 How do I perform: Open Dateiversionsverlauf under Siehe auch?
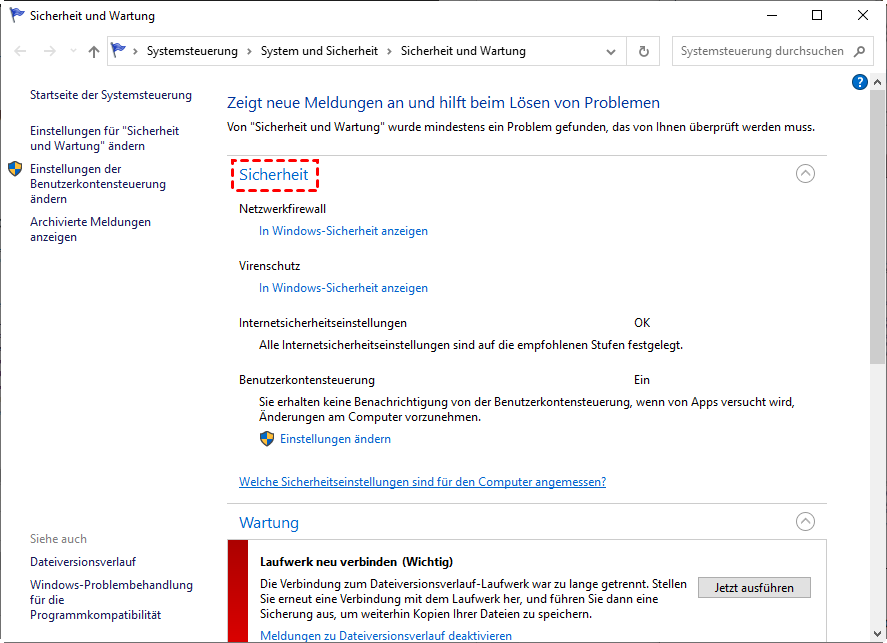pos(83,562)
